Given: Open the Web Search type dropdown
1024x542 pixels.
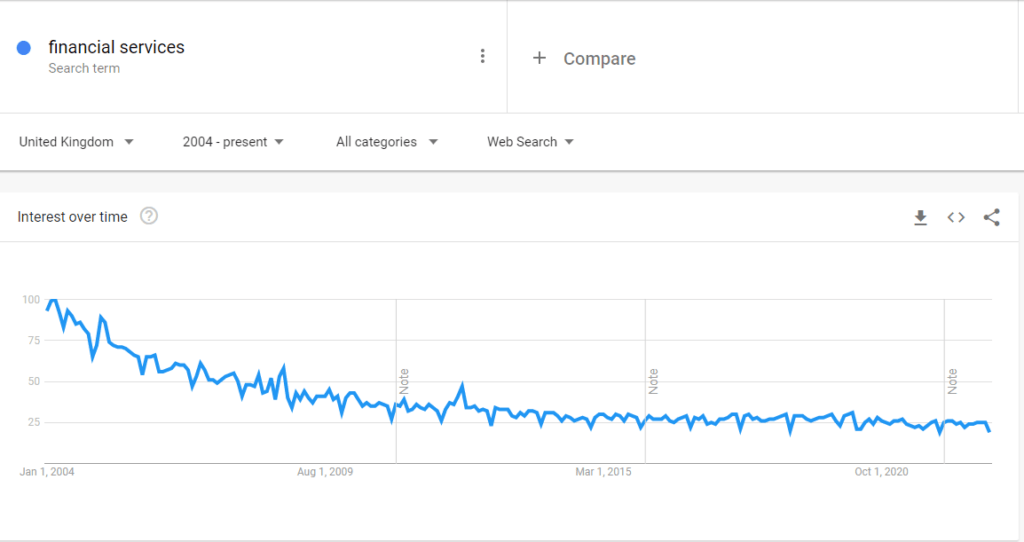Looking at the screenshot, I should point(530,142).
